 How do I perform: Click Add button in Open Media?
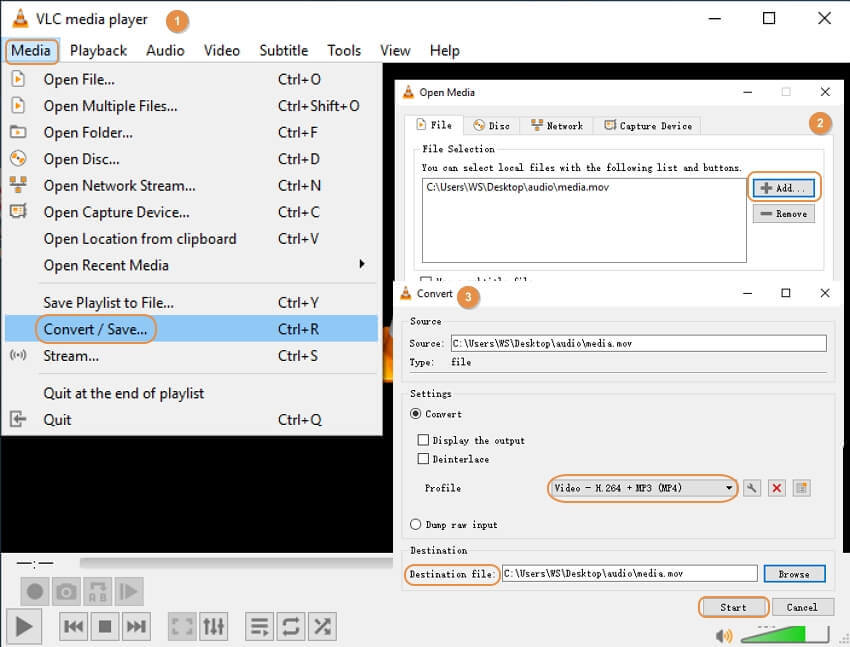point(784,188)
